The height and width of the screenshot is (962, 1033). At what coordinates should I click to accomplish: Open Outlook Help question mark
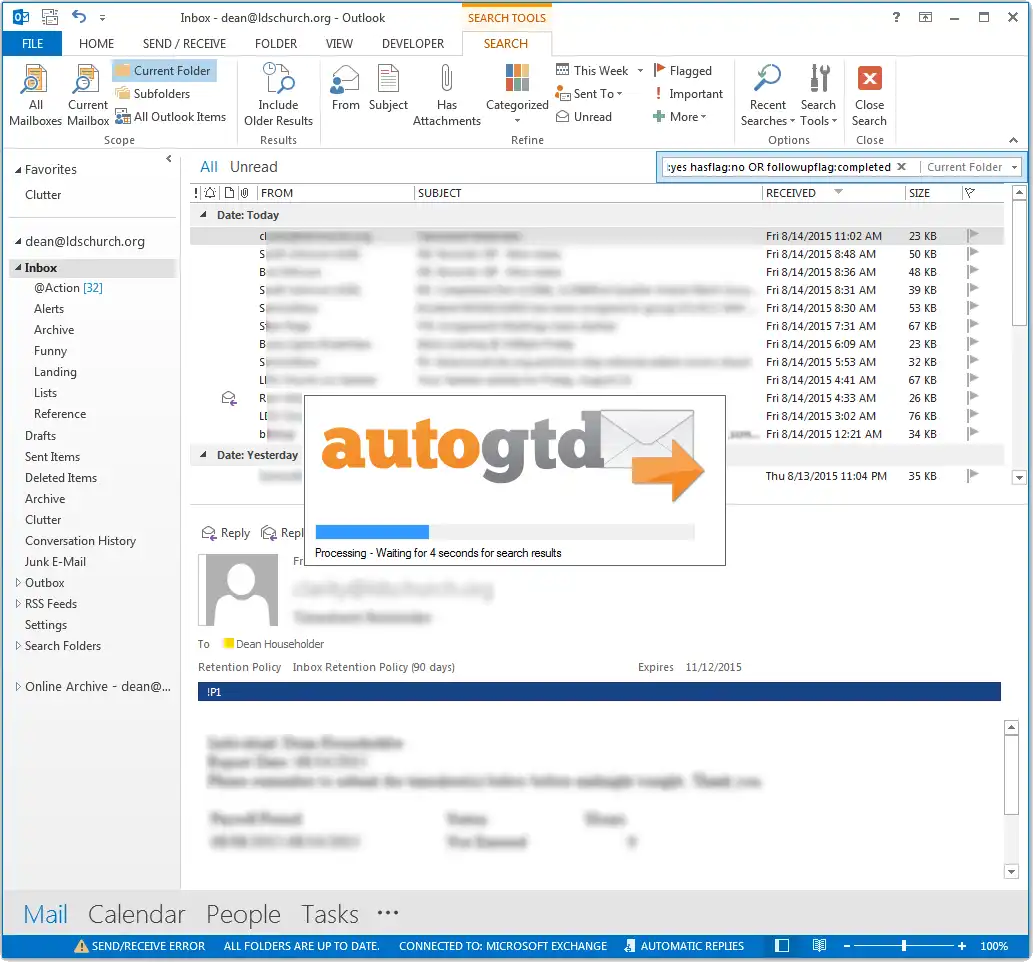pyautogui.click(x=896, y=17)
